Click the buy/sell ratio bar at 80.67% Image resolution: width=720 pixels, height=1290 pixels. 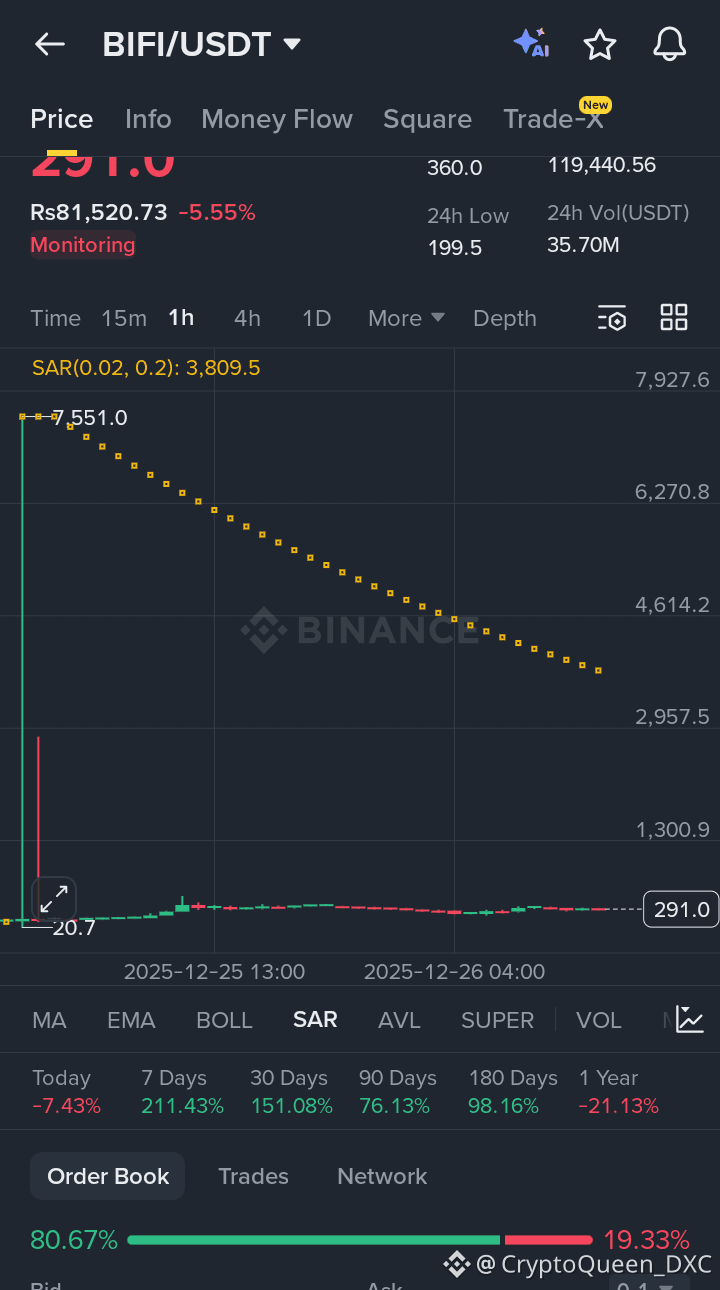click(x=310, y=1239)
